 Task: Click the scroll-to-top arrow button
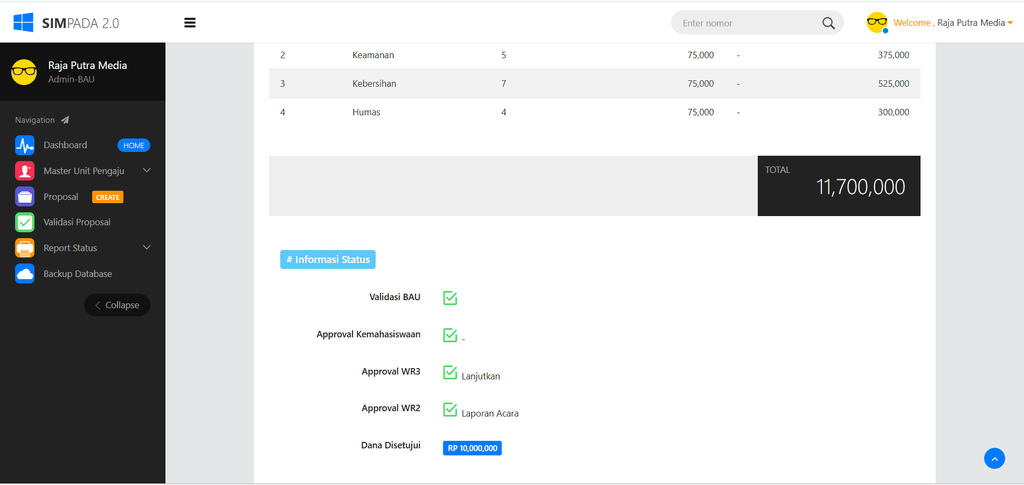994,458
